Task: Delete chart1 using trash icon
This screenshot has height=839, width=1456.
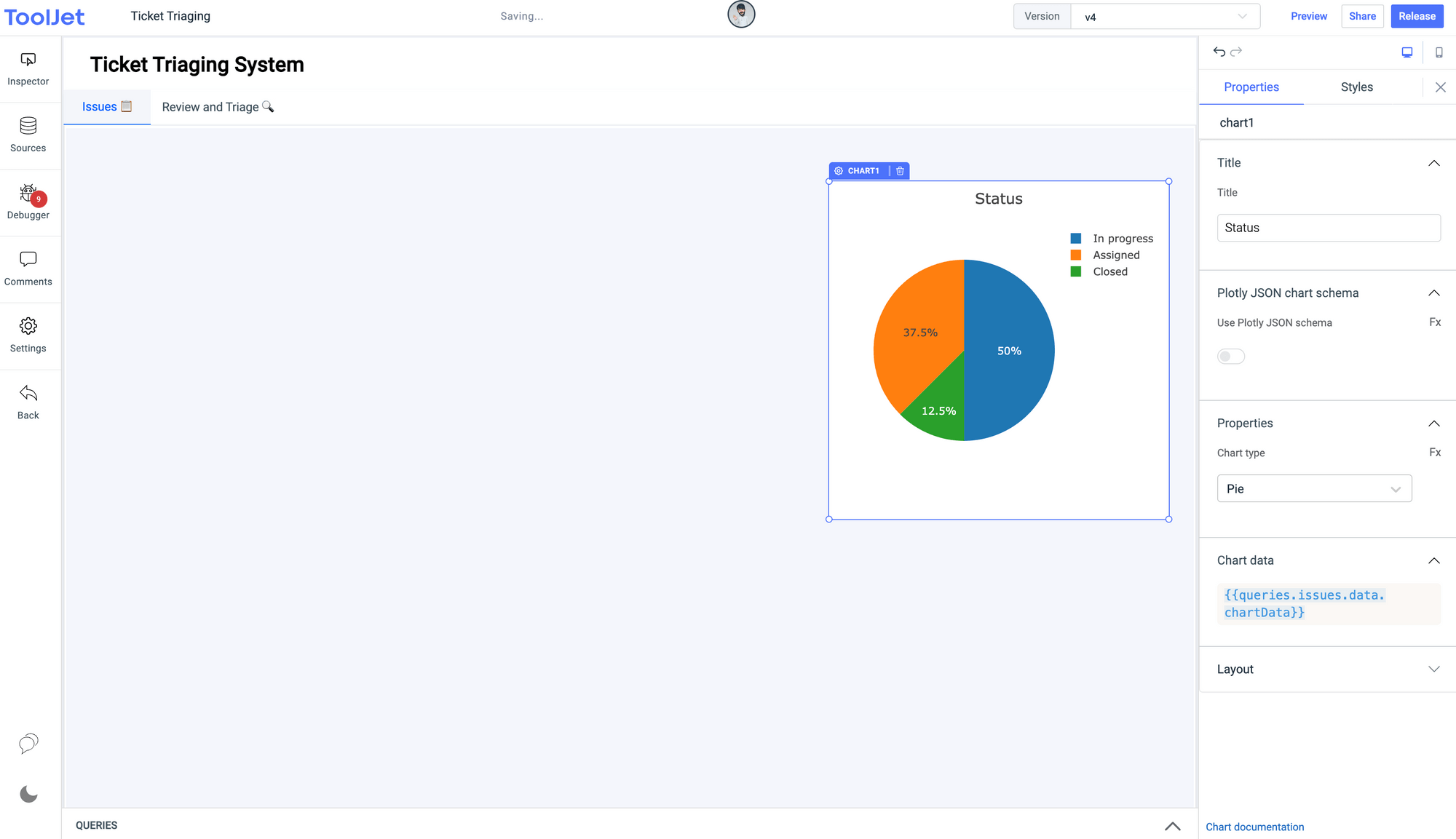Action: (x=900, y=171)
